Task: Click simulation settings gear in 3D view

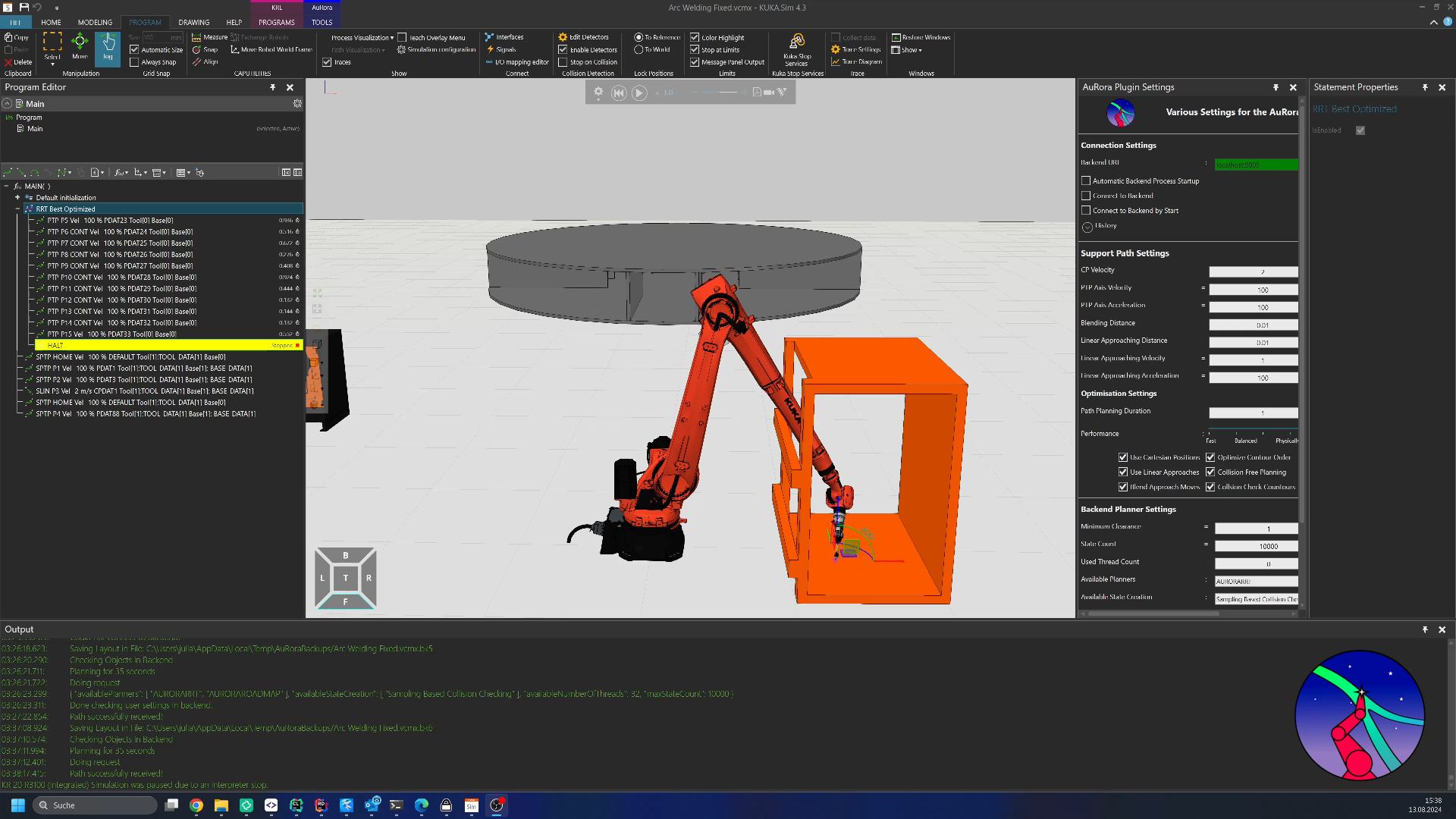Action: pos(598,93)
